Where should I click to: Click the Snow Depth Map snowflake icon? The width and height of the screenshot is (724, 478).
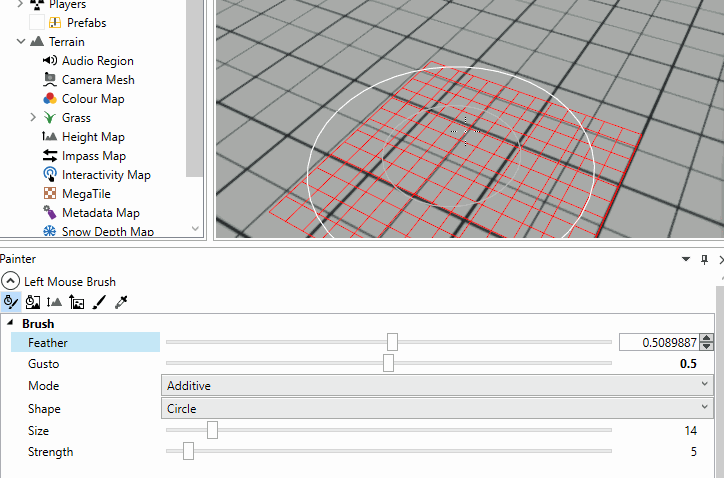(x=49, y=231)
